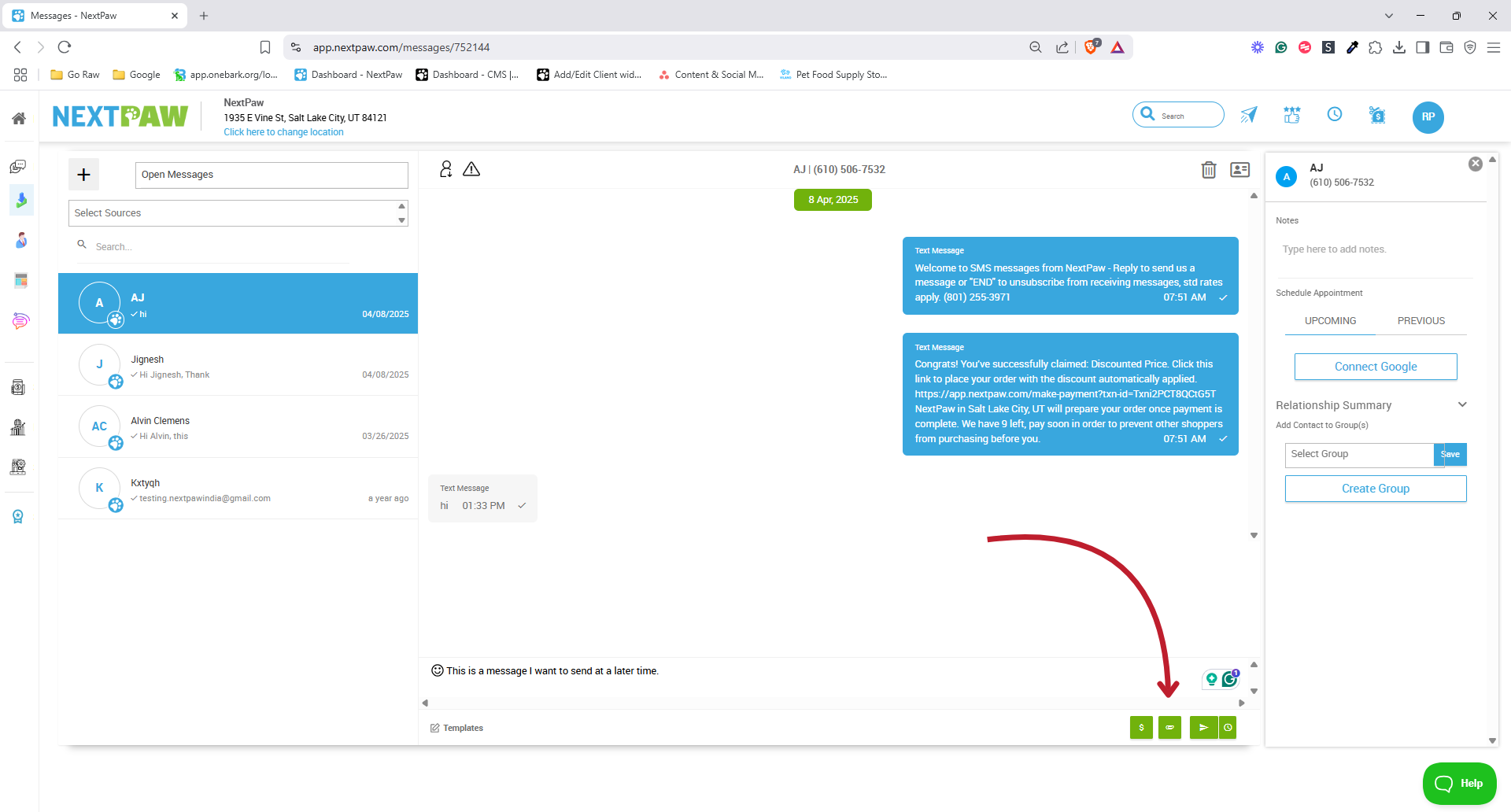This screenshot has height=812, width=1511.
Task: Open the browser hamburger menu
Action: click(1494, 47)
